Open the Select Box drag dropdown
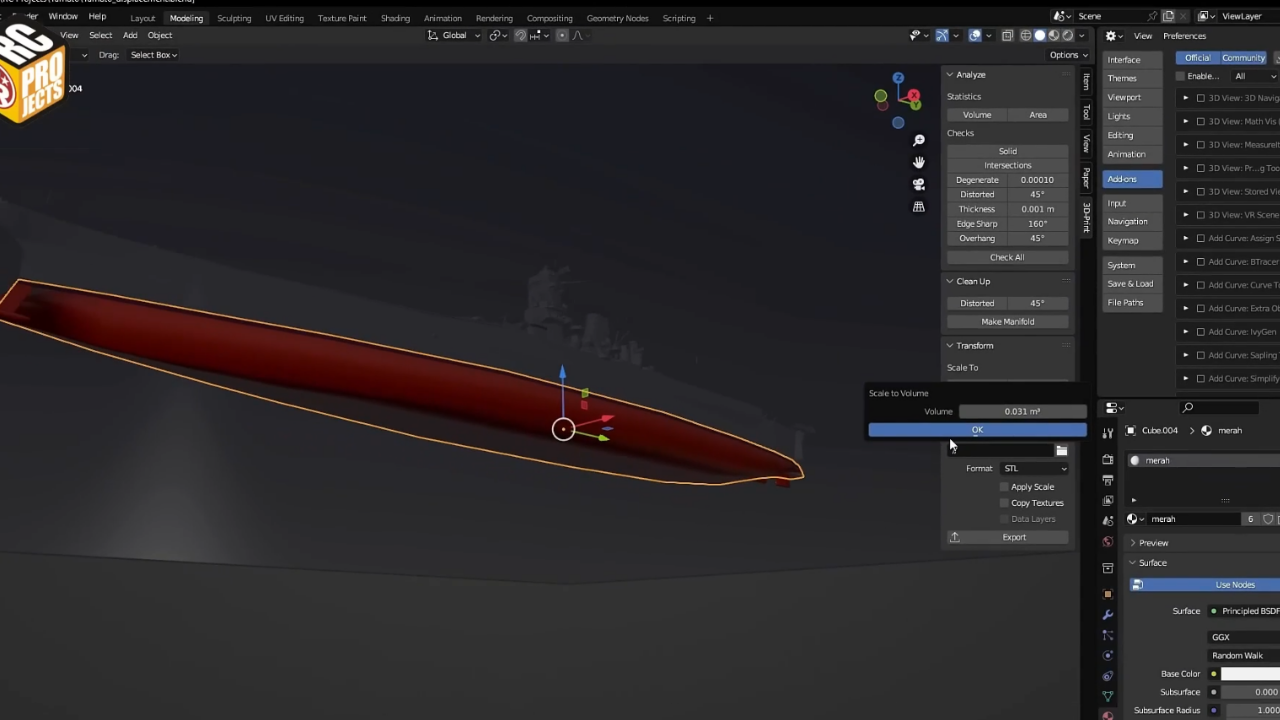 pos(154,55)
